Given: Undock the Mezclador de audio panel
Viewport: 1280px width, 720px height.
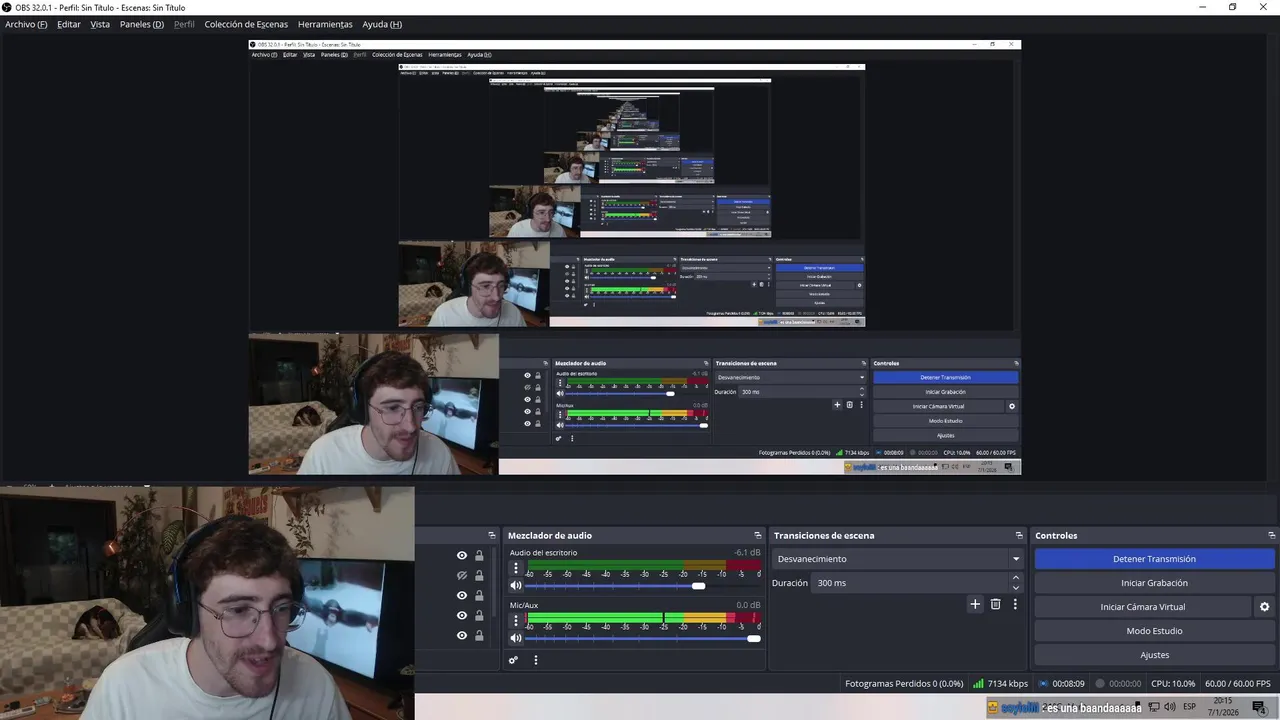Looking at the screenshot, I should (757, 536).
